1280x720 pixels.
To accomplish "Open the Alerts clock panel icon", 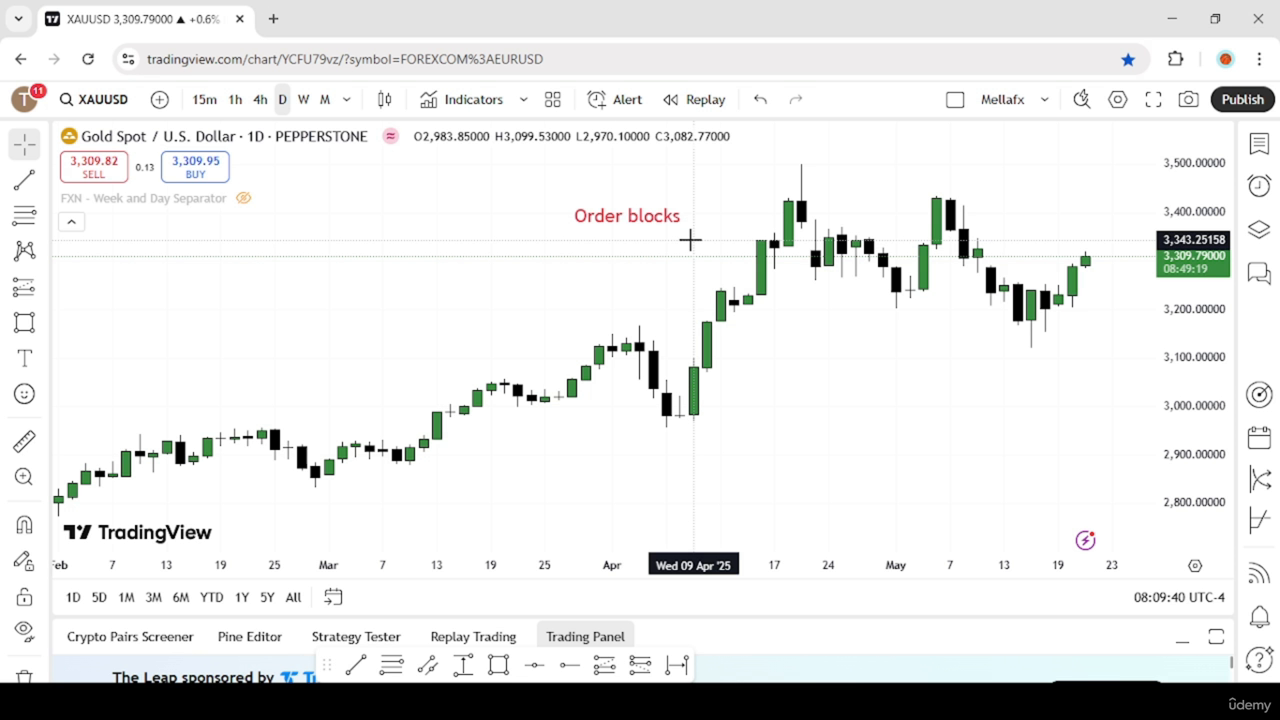I will [x=1259, y=186].
